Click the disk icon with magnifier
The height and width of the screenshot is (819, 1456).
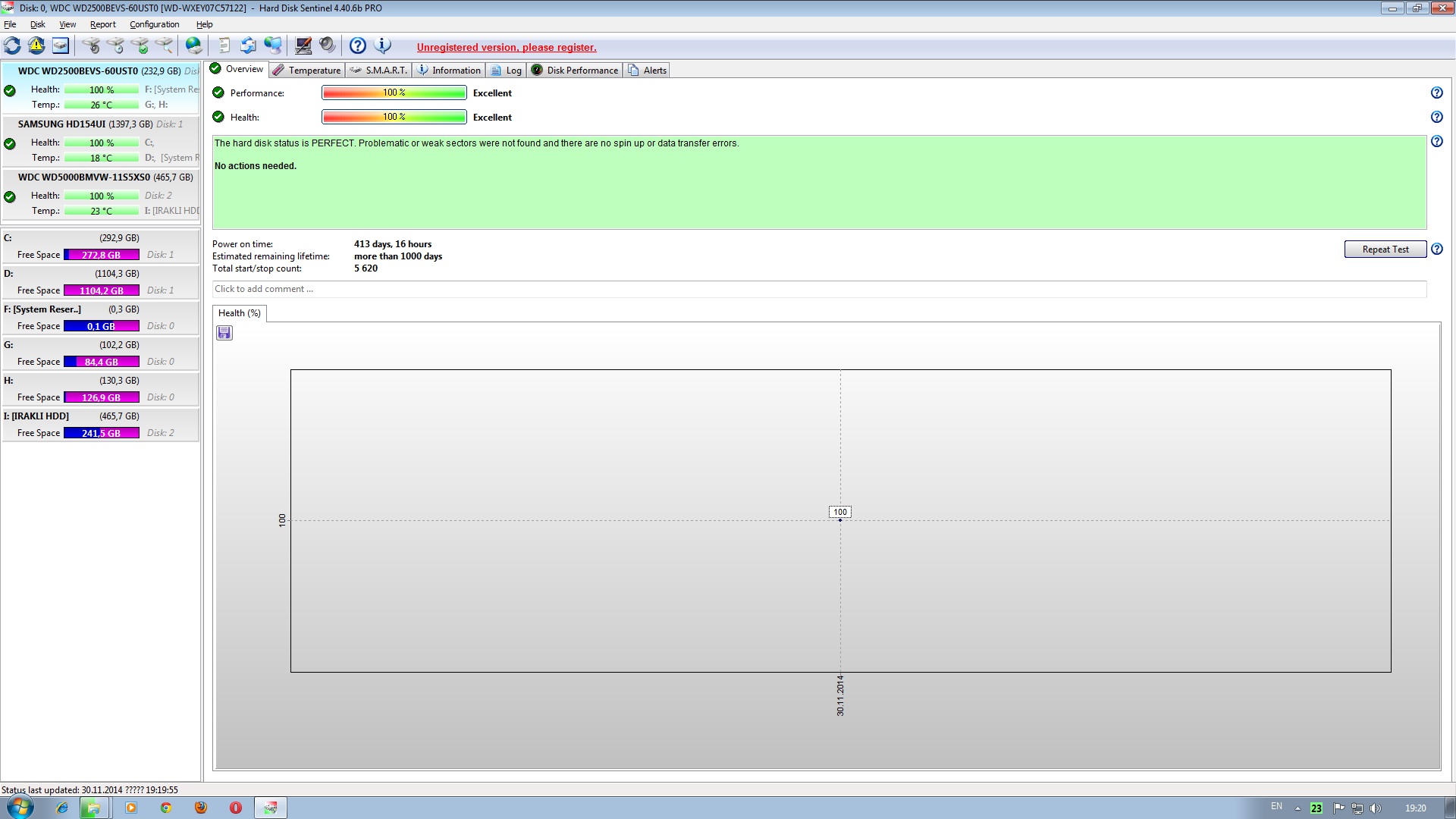pos(164,45)
